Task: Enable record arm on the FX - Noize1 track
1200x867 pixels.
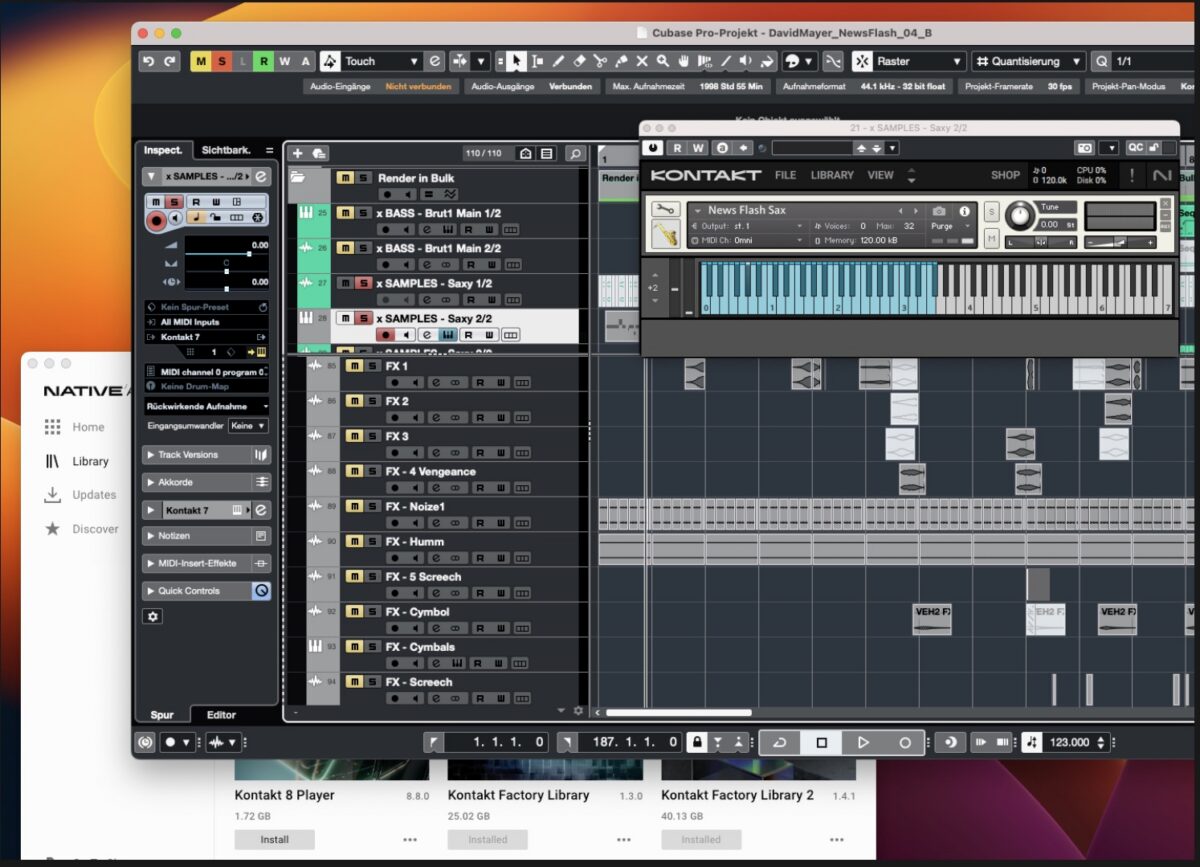Action: click(x=395, y=522)
